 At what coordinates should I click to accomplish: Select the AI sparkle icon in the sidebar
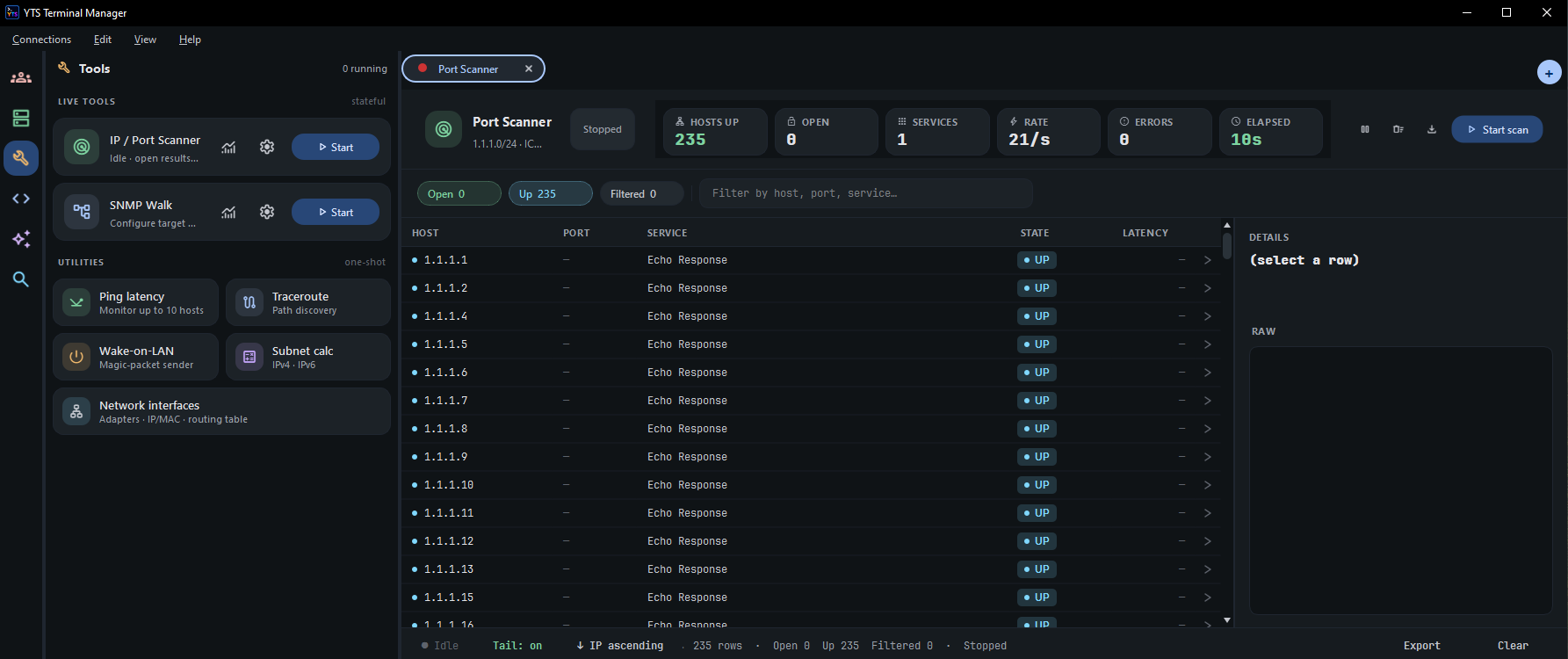(21, 239)
